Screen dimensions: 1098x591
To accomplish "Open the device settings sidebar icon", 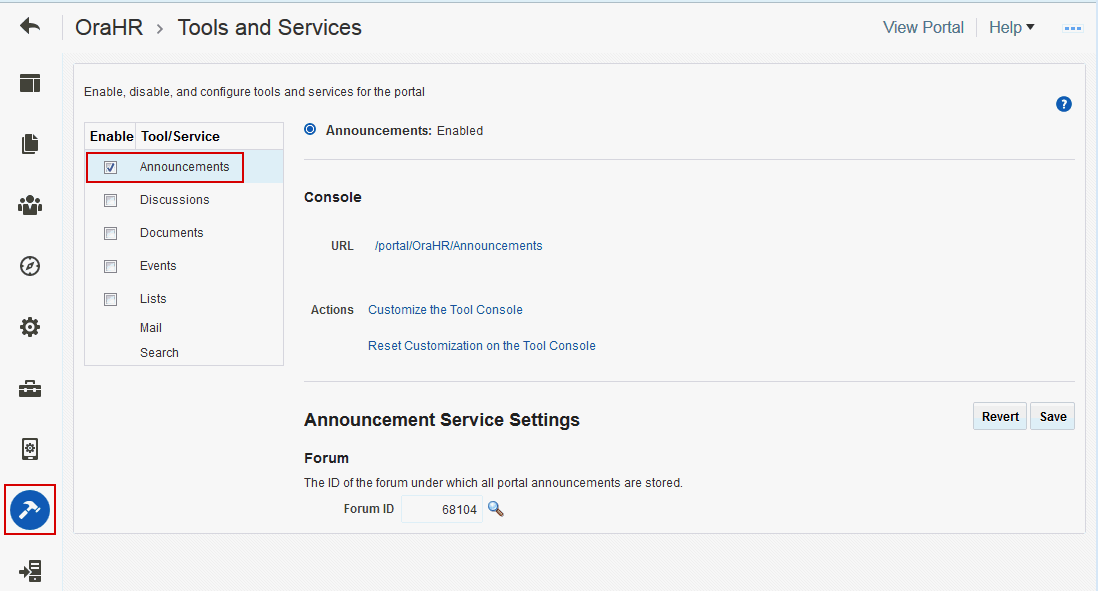I will (30, 449).
